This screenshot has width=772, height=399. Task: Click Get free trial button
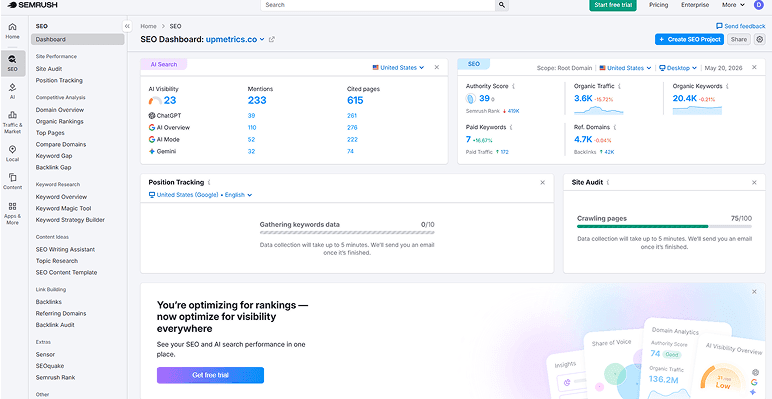click(x=210, y=375)
